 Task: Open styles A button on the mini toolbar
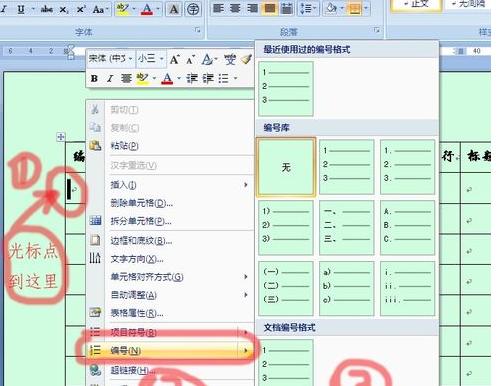(209, 60)
